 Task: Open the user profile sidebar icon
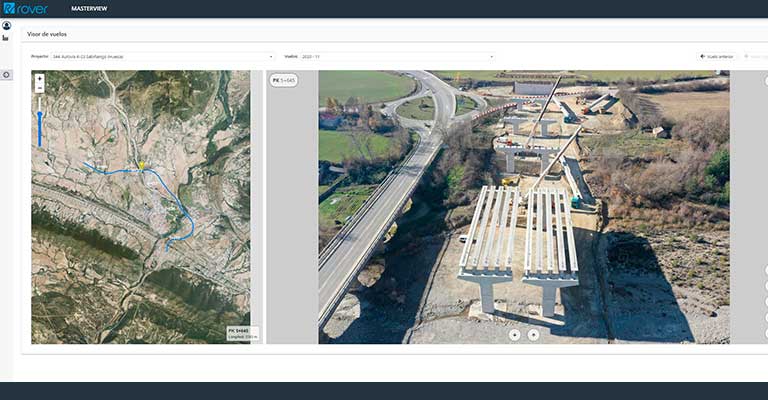click(x=6, y=26)
